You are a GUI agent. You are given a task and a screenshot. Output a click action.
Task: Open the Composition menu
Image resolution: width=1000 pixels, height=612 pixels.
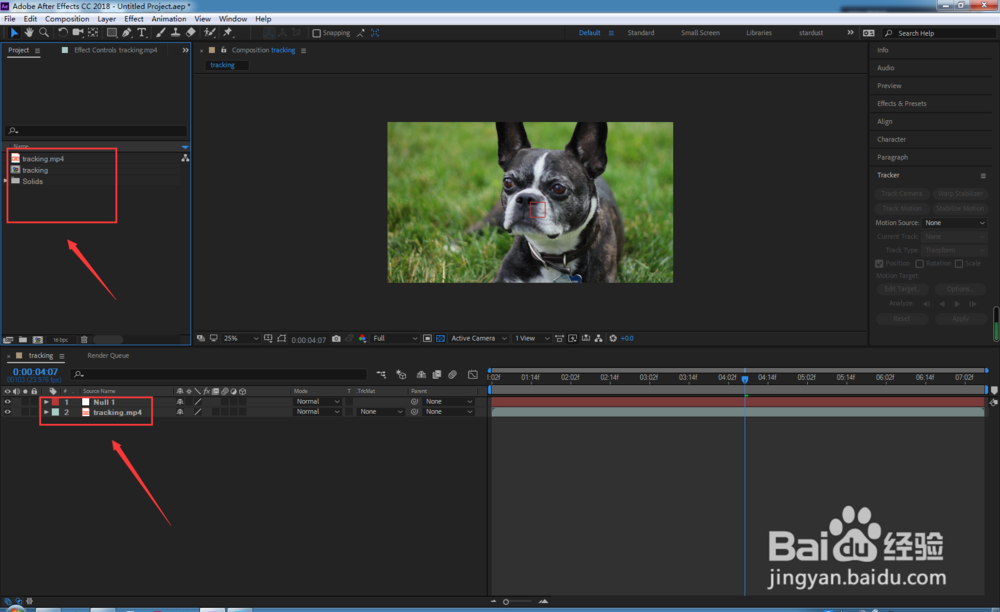point(67,19)
